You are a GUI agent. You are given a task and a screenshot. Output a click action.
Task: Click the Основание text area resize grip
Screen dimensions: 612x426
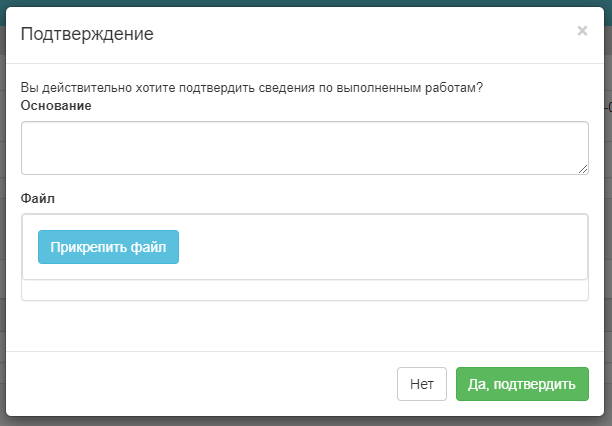pyautogui.click(x=583, y=169)
